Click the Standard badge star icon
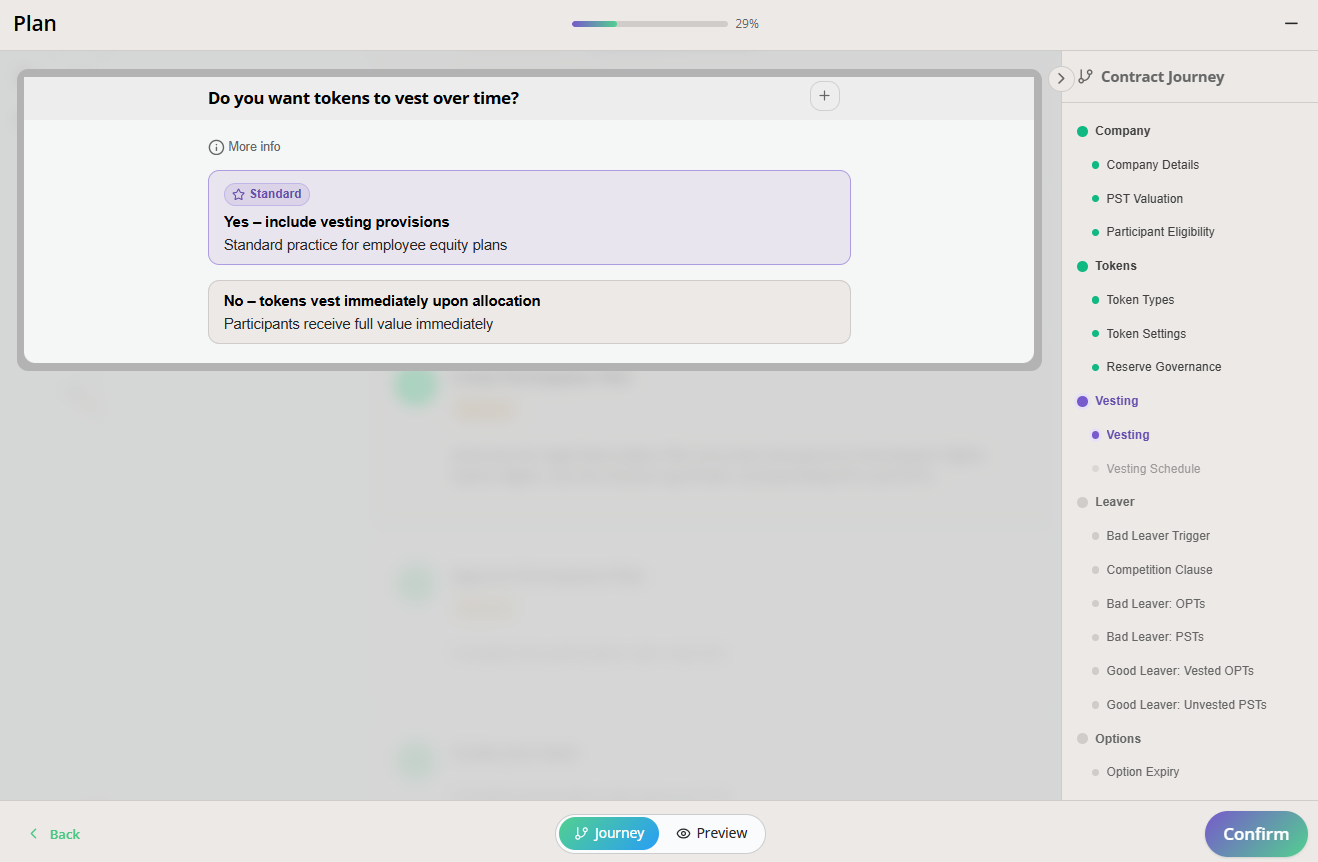 238,193
